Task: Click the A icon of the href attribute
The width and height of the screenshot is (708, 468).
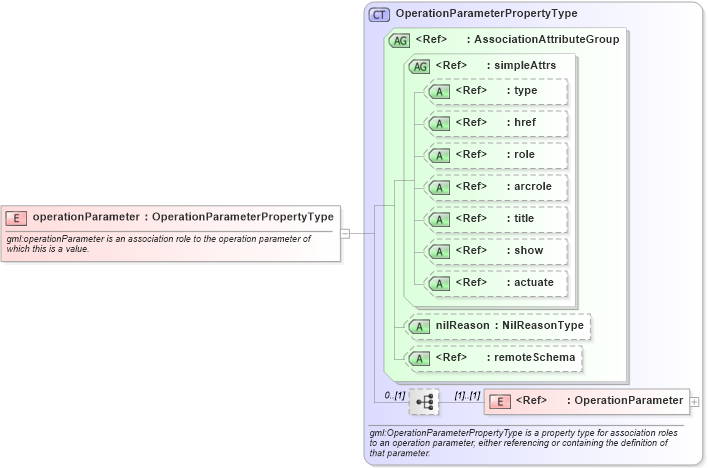Action: 439,123
